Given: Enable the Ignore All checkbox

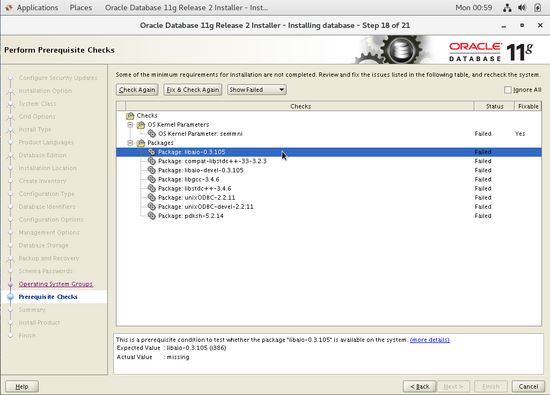Looking at the screenshot, I should coord(508,90).
